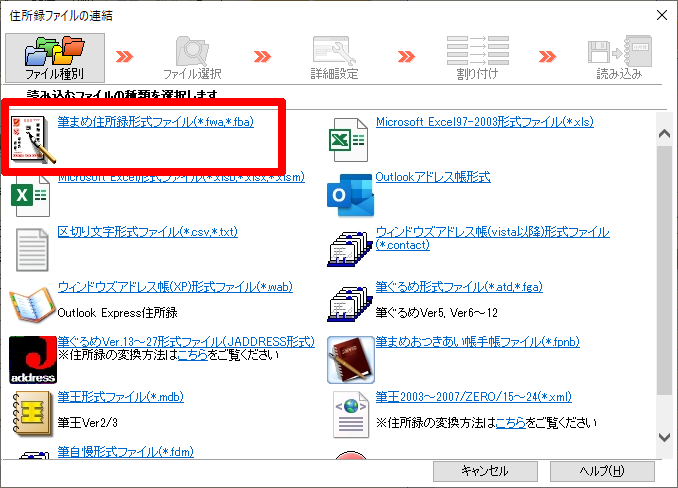Click the Outlook address book icon

[x=350, y=195]
